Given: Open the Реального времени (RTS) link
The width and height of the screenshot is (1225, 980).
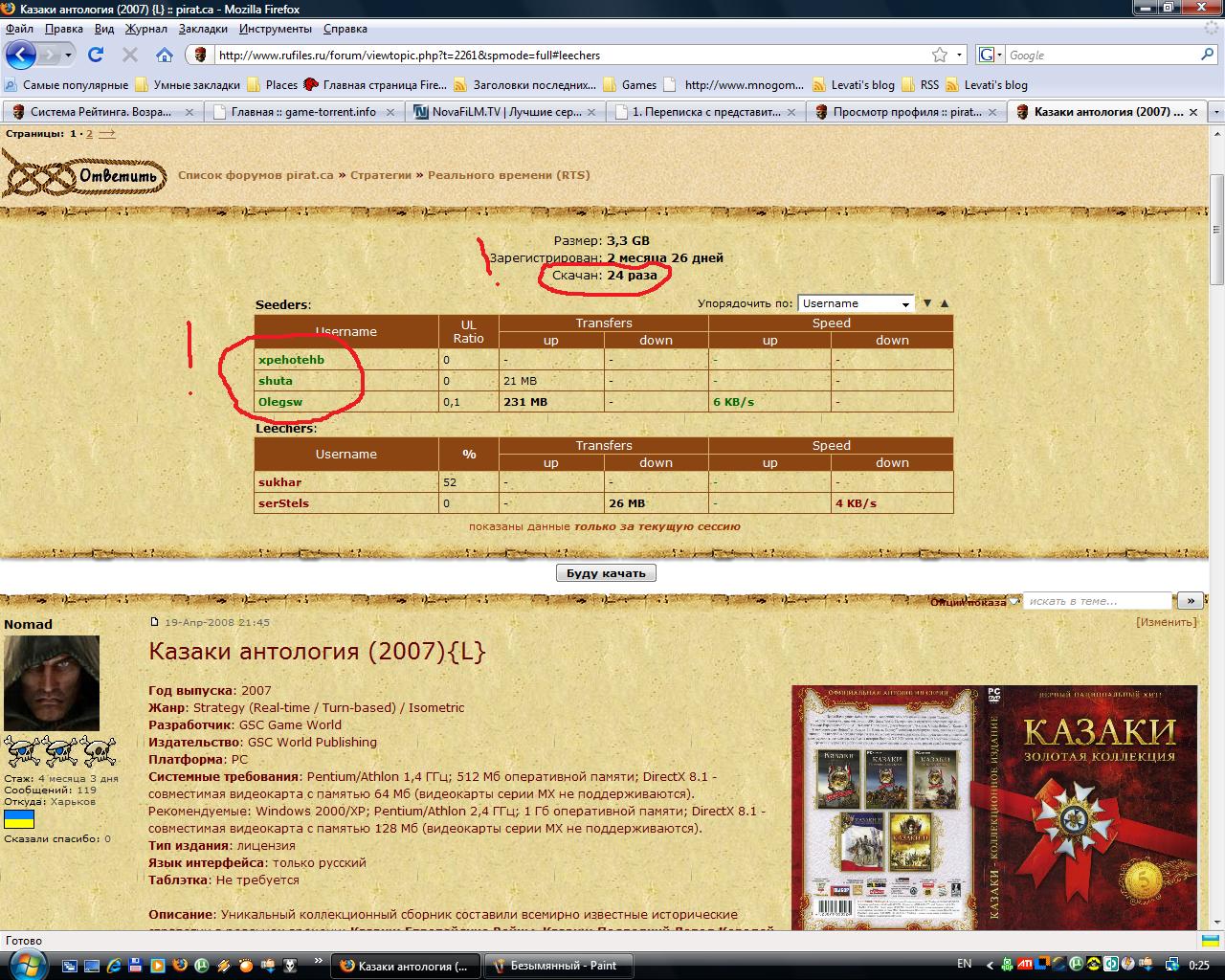Looking at the screenshot, I should (x=508, y=175).
